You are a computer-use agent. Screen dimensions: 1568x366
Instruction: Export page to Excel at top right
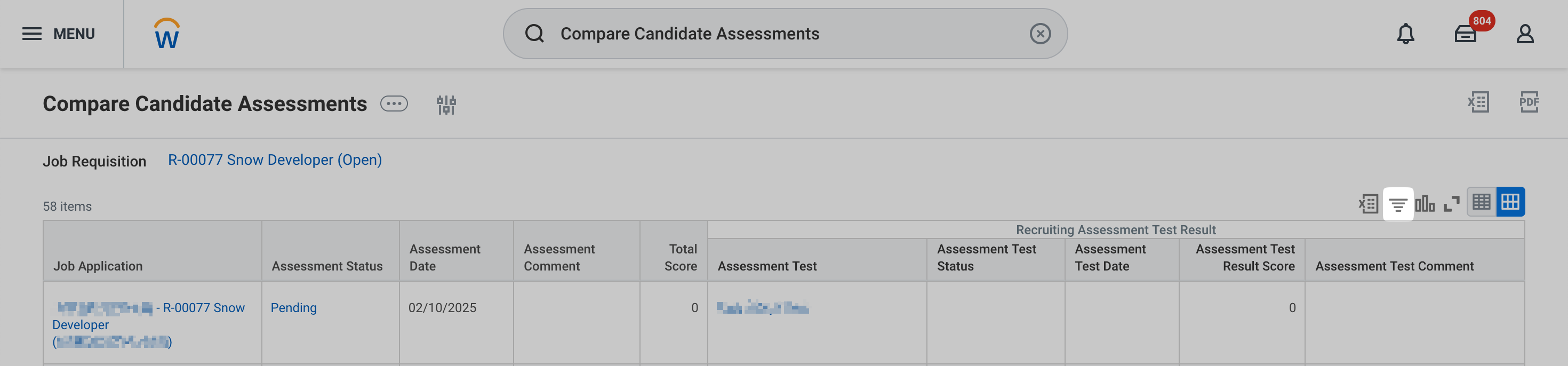(x=1478, y=102)
